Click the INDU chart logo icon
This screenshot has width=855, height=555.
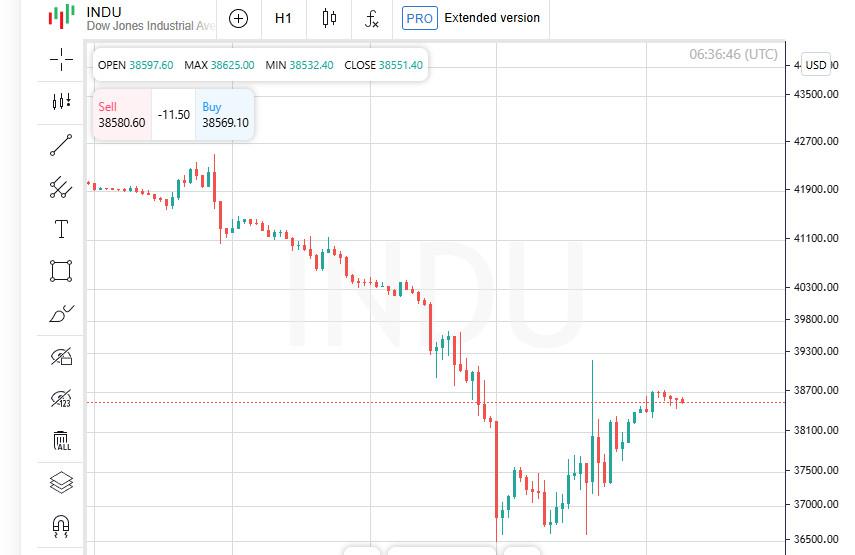pyautogui.click(x=62, y=16)
